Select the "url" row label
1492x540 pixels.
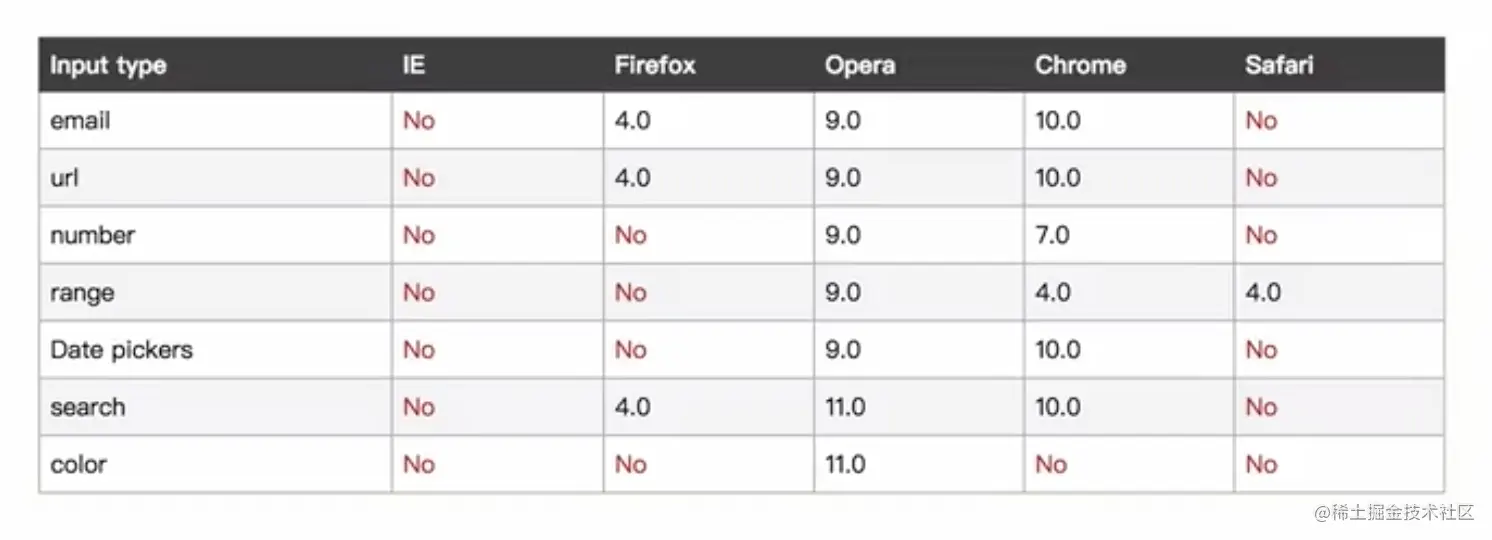(64, 178)
